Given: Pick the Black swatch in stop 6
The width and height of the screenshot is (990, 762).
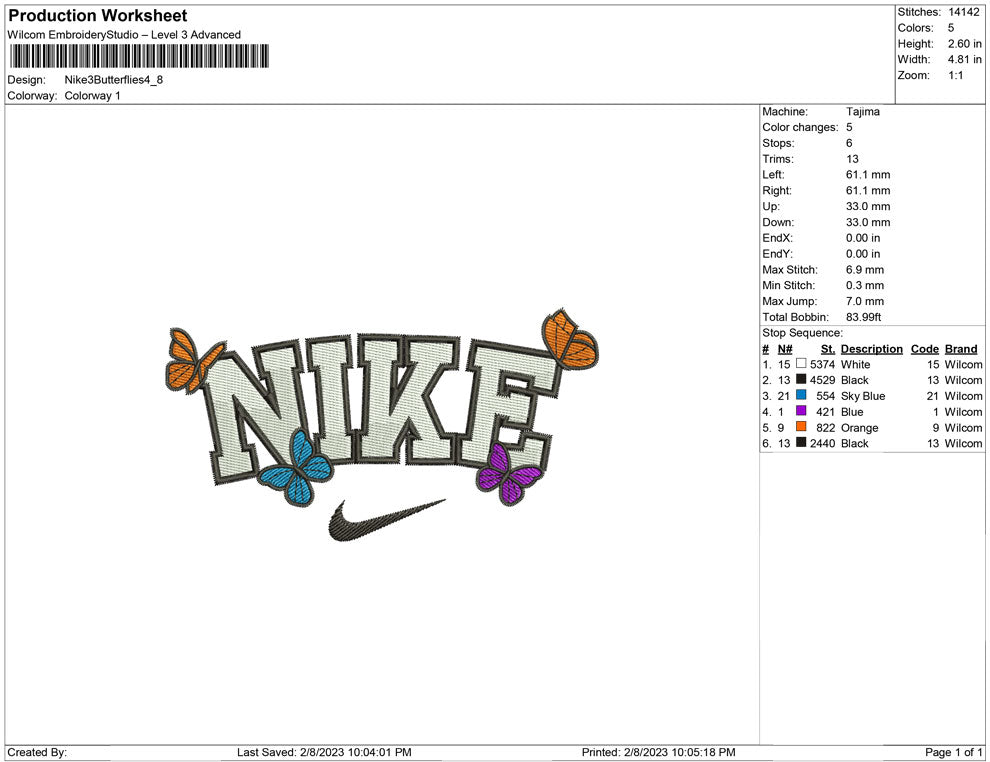Looking at the screenshot, I should point(801,443).
